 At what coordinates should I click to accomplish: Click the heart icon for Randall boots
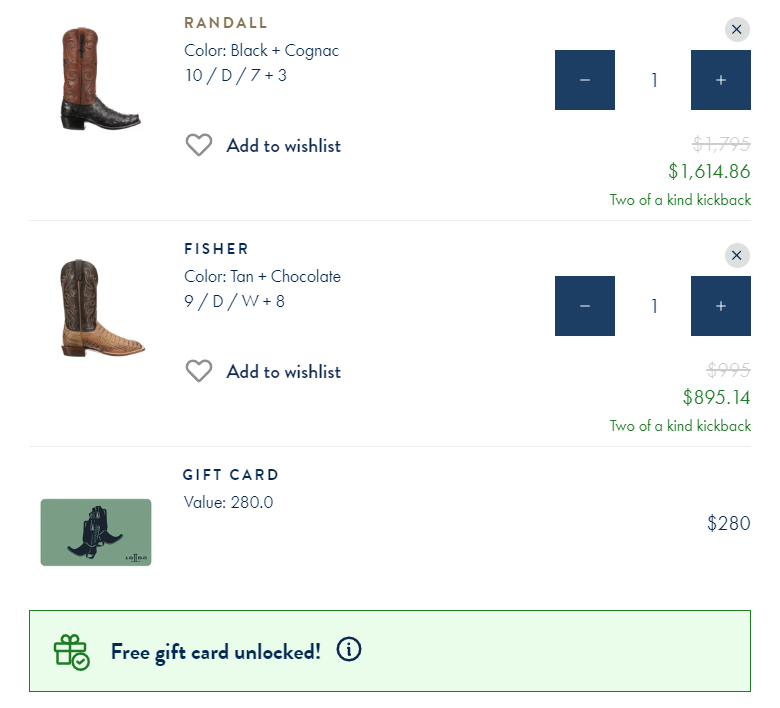click(199, 146)
